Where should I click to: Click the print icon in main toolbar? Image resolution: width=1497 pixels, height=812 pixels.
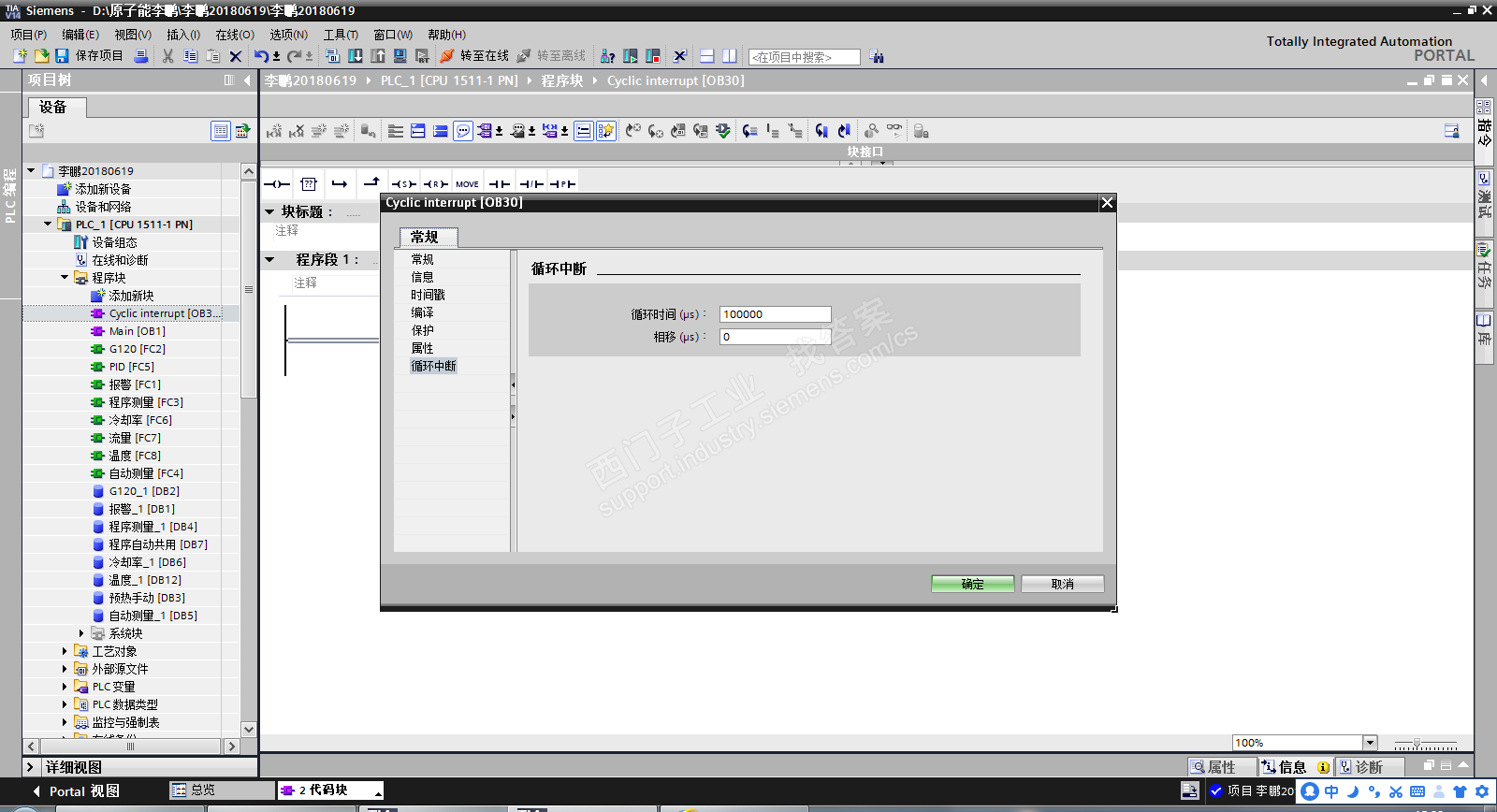pyautogui.click(x=141, y=56)
